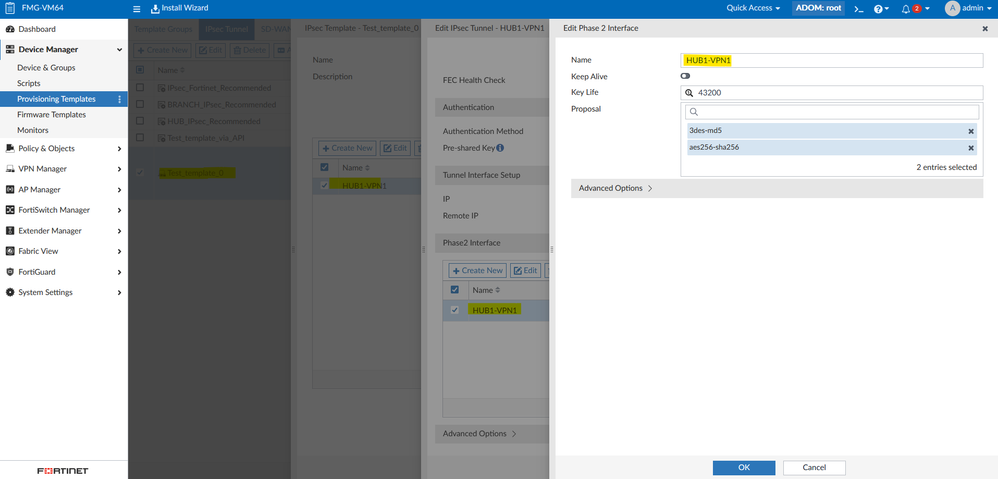Image resolution: width=998 pixels, height=479 pixels.
Task: Remove the 3des-md5 proposal
Action: [971, 131]
